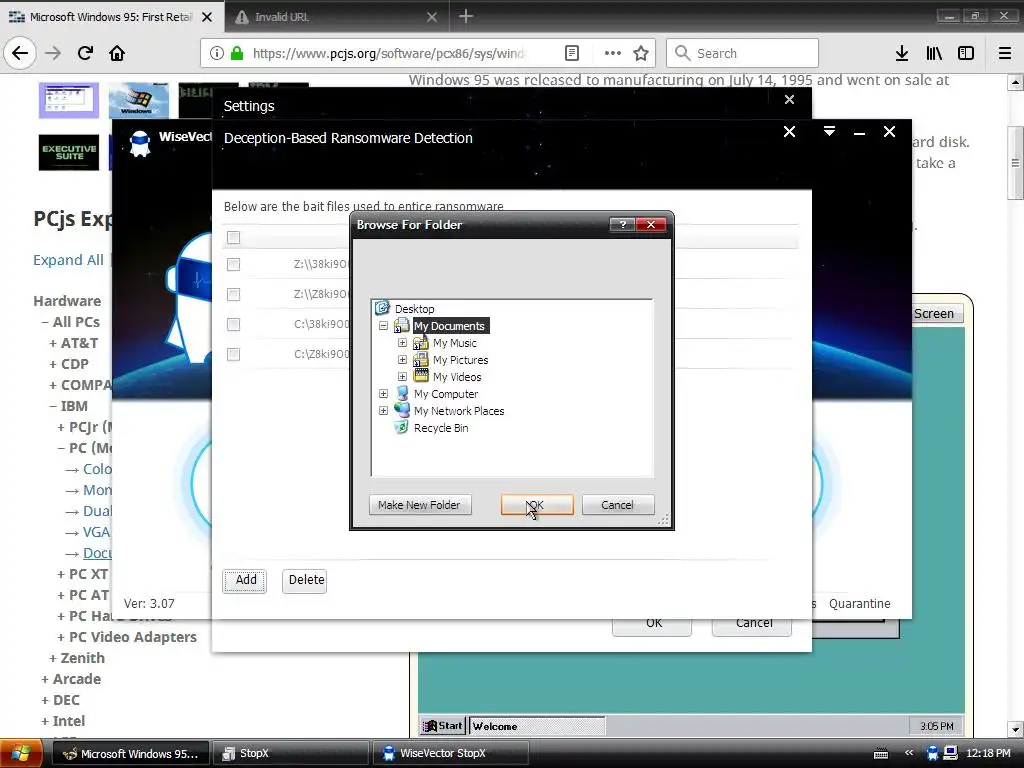The width and height of the screenshot is (1024, 768).
Task: Click the browser back arrow
Action: (x=20, y=53)
